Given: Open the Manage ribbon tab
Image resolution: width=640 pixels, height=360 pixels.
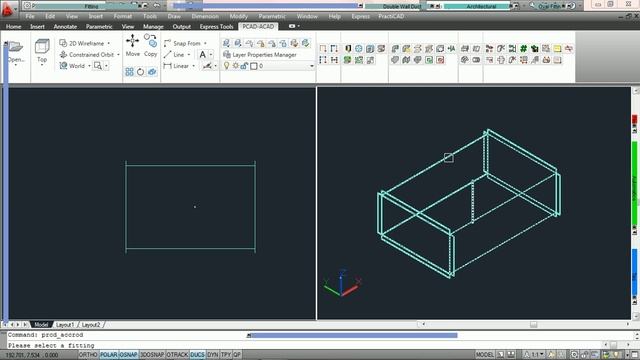Looking at the screenshot, I should coord(153,27).
